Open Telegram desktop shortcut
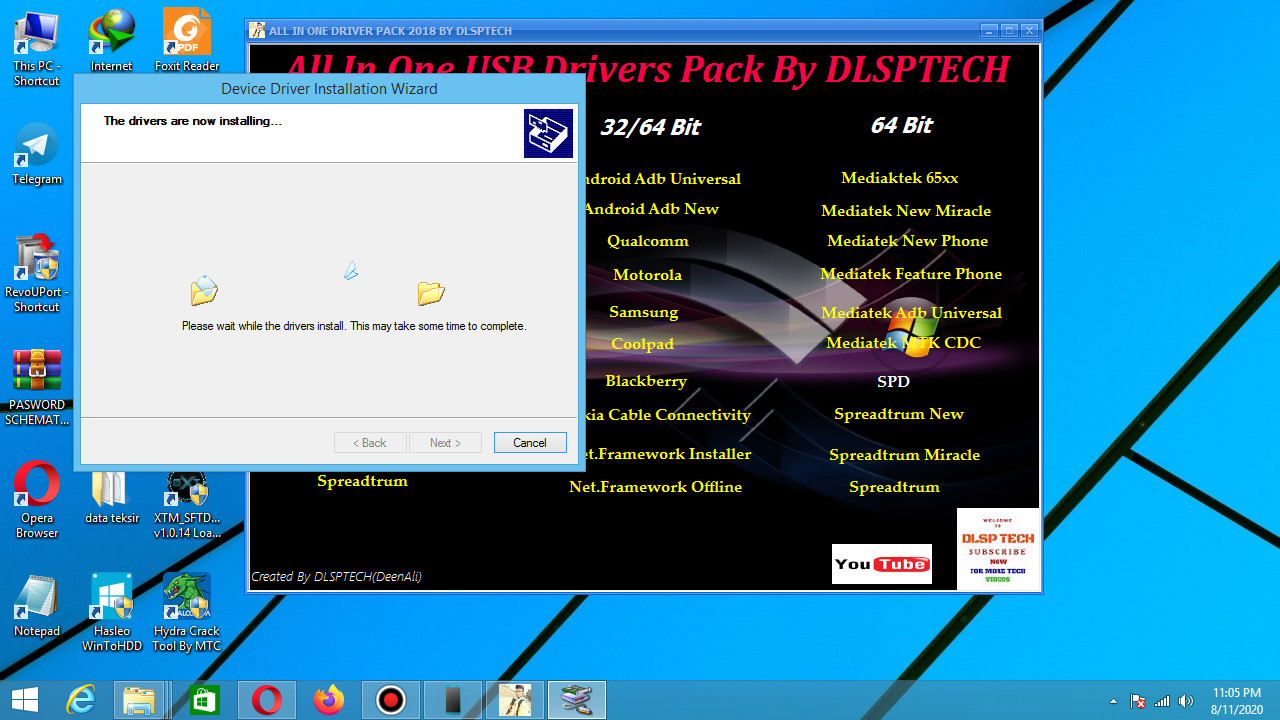 [x=36, y=154]
